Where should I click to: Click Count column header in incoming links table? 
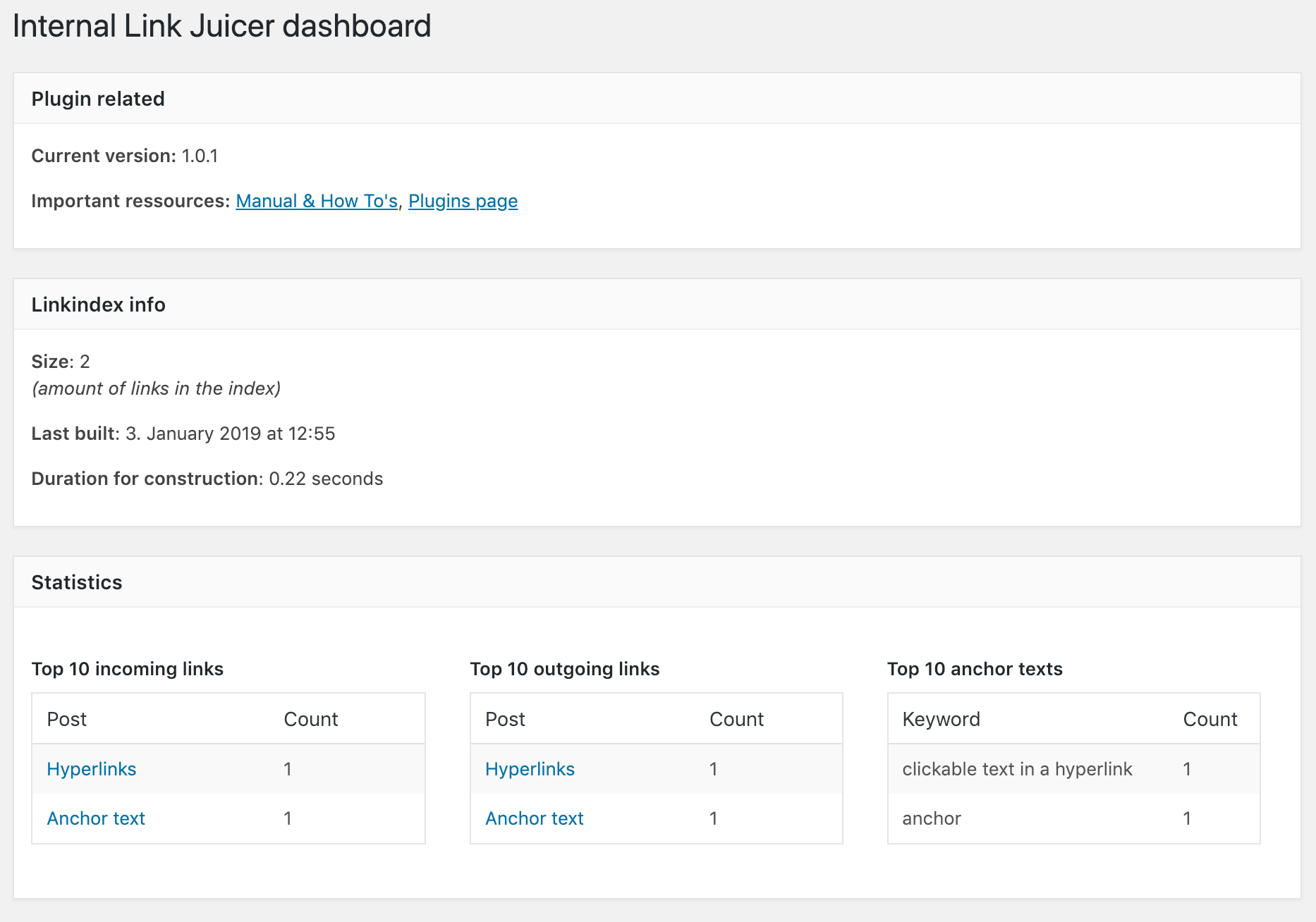click(311, 719)
